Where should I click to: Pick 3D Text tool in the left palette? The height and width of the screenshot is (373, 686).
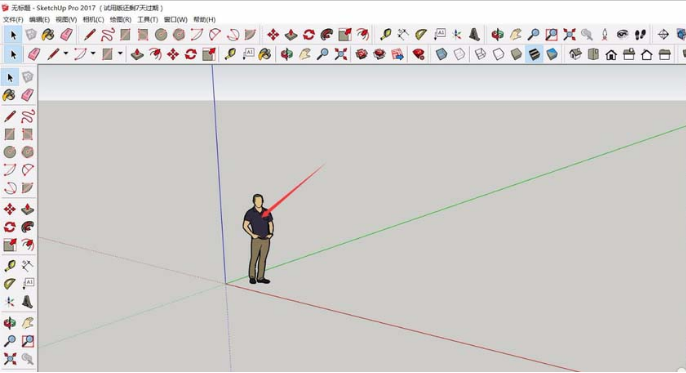28,302
